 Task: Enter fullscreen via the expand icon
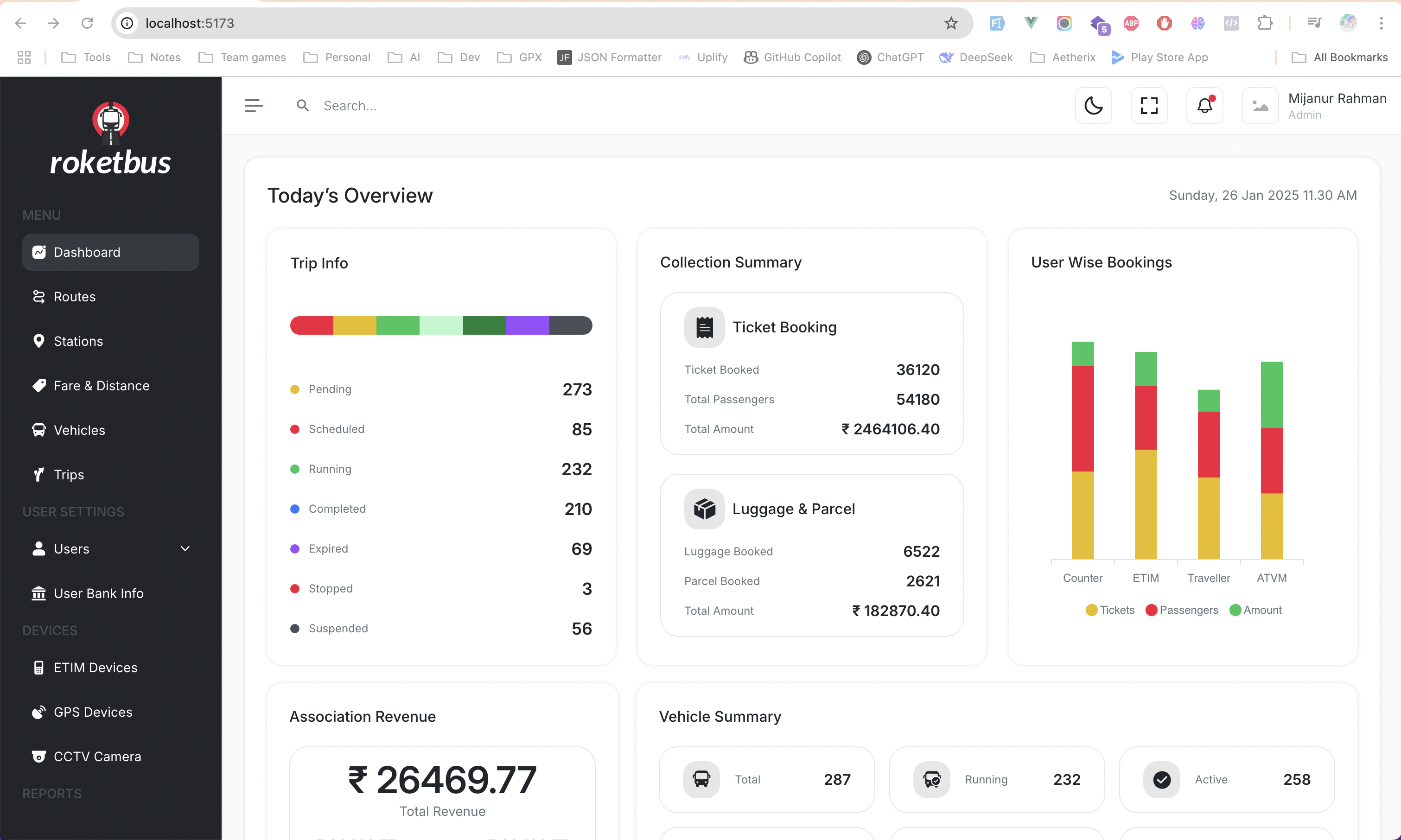(x=1148, y=106)
